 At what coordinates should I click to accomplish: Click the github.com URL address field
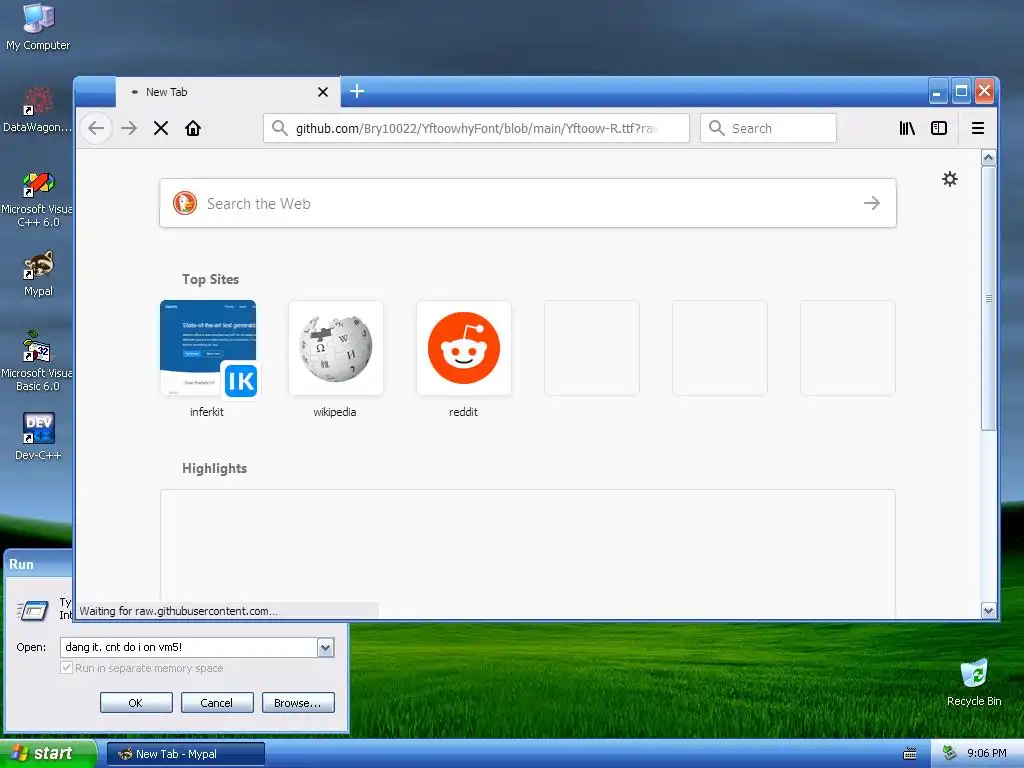[x=476, y=128]
